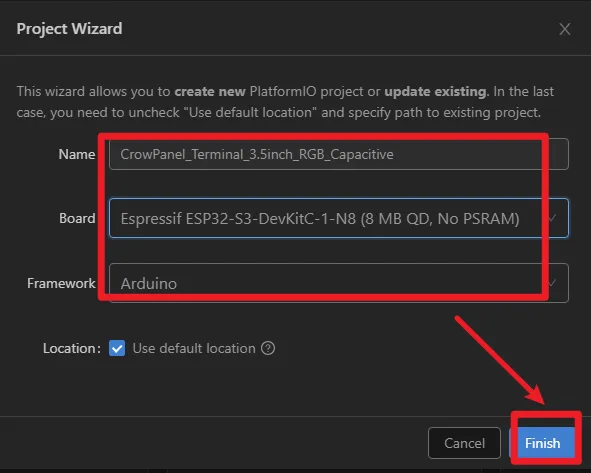
Task: Open the Espressif ESP32-S3-DevKitC board combo box
Action: (338, 218)
